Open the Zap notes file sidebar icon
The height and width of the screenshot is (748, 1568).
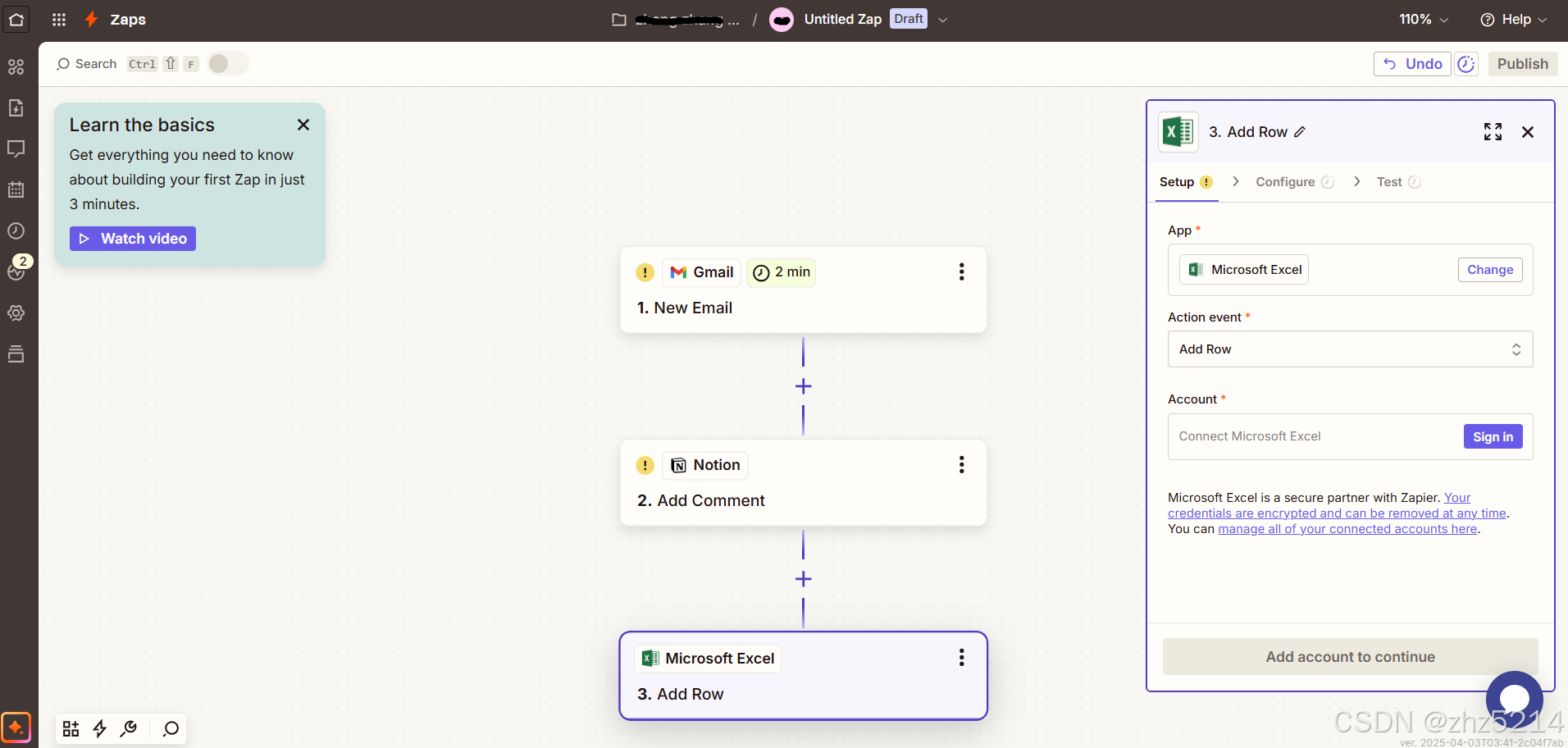[x=16, y=107]
